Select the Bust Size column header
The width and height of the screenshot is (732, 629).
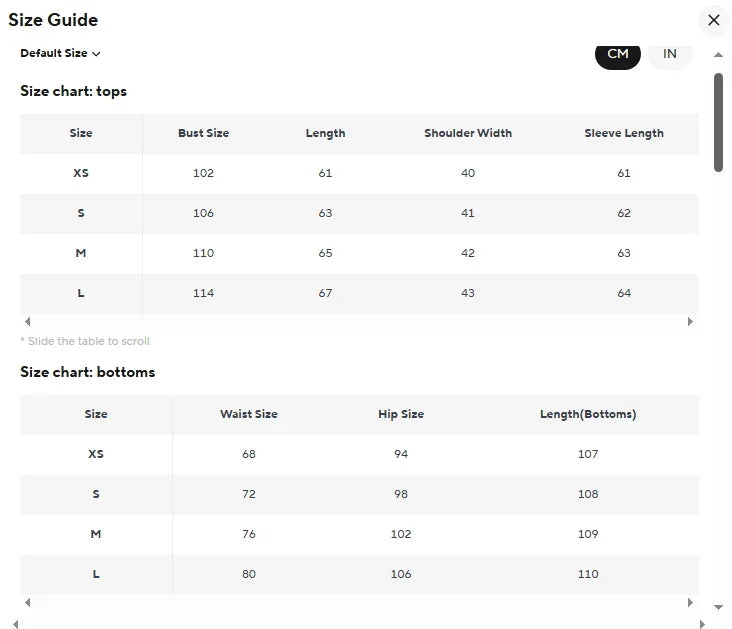coord(204,133)
